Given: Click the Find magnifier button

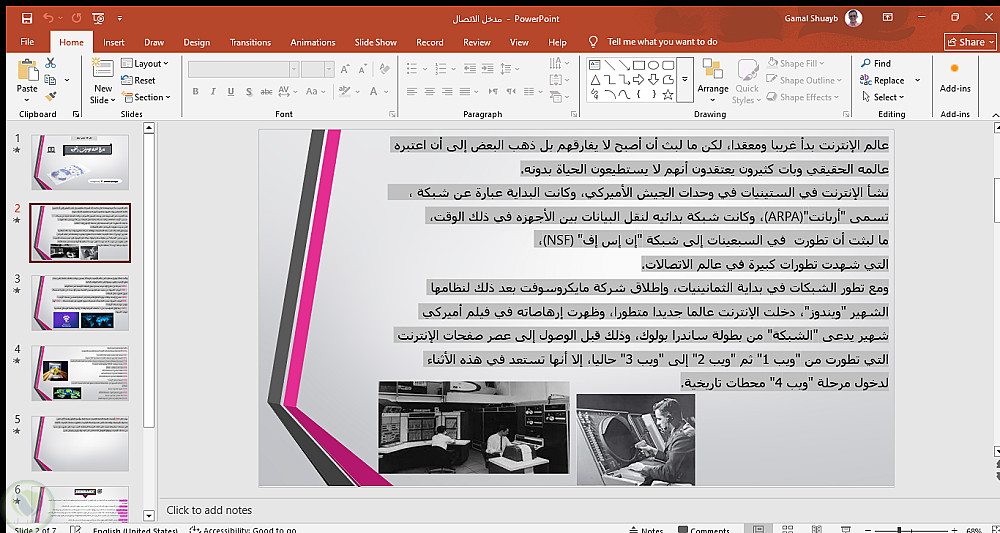Looking at the screenshot, I should pyautogui.click(x=876, y=63).
